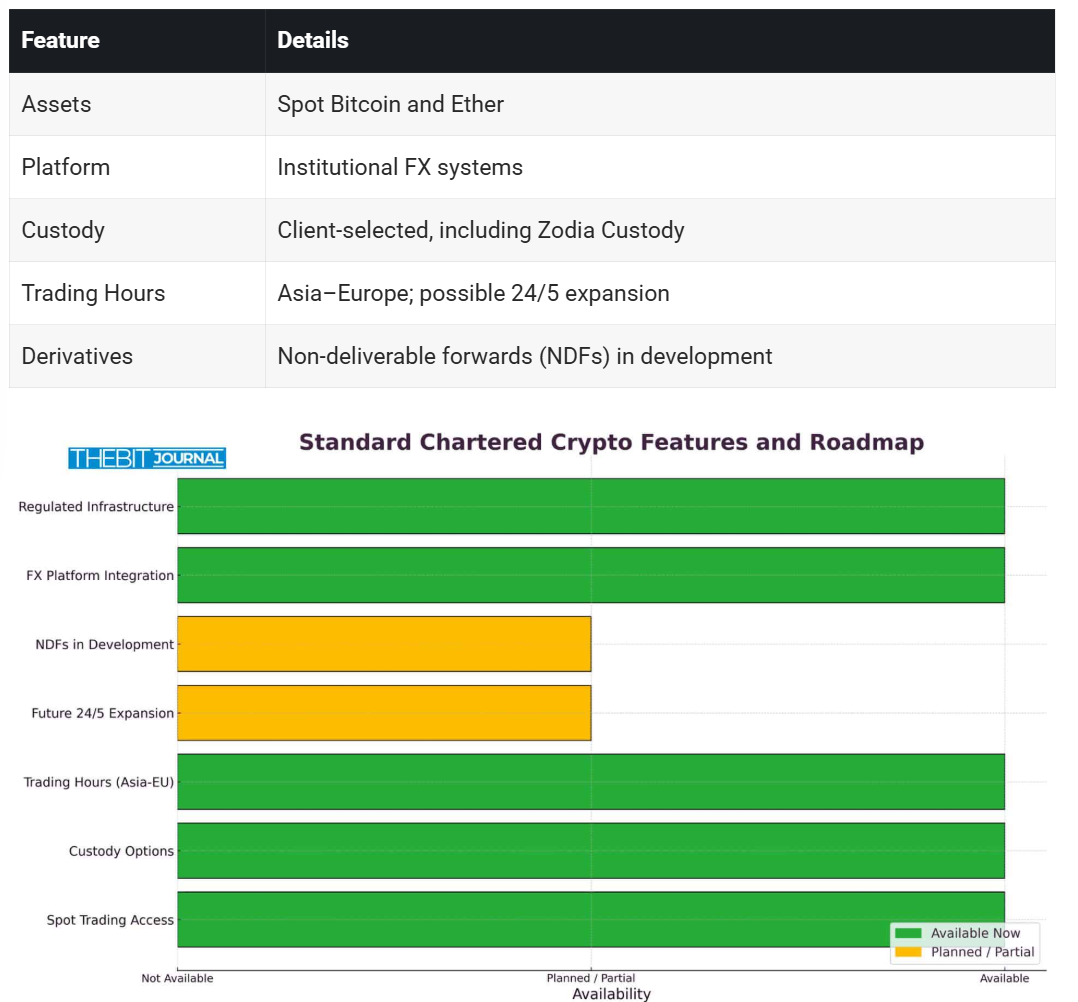Click TheBit Journal logo
The height and width of the screenshot is (1002, 1078).
click(147, 458)
